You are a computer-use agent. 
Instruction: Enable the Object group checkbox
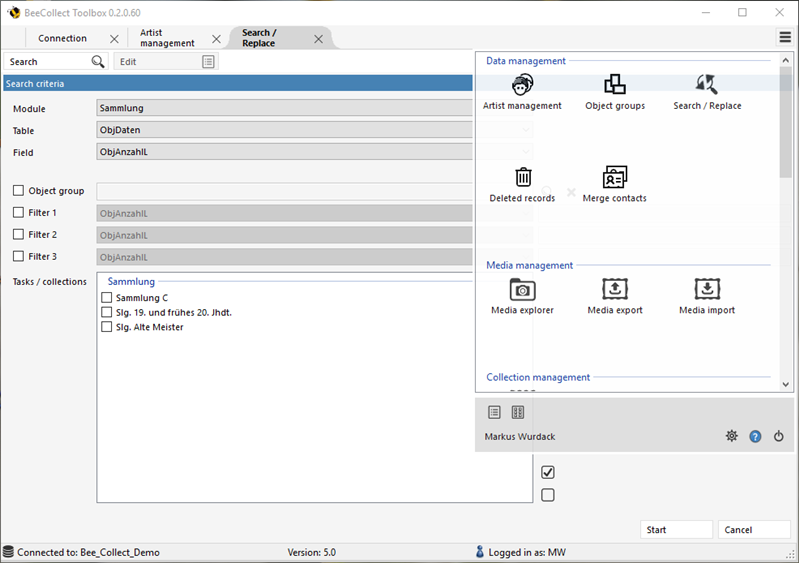[x=18, y=191]
